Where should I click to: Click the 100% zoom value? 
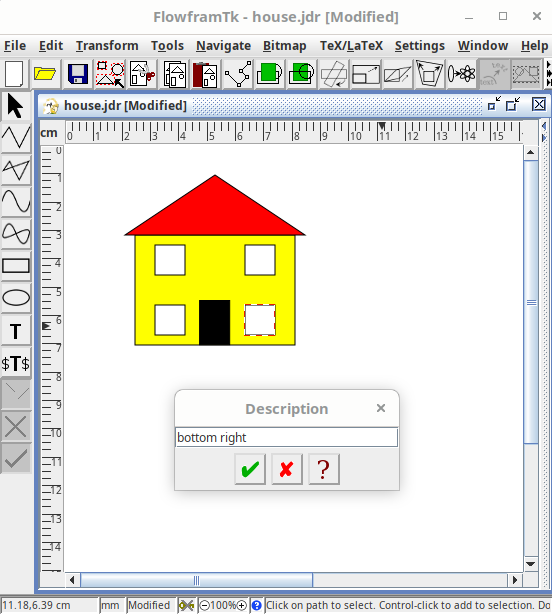[223, 605]
